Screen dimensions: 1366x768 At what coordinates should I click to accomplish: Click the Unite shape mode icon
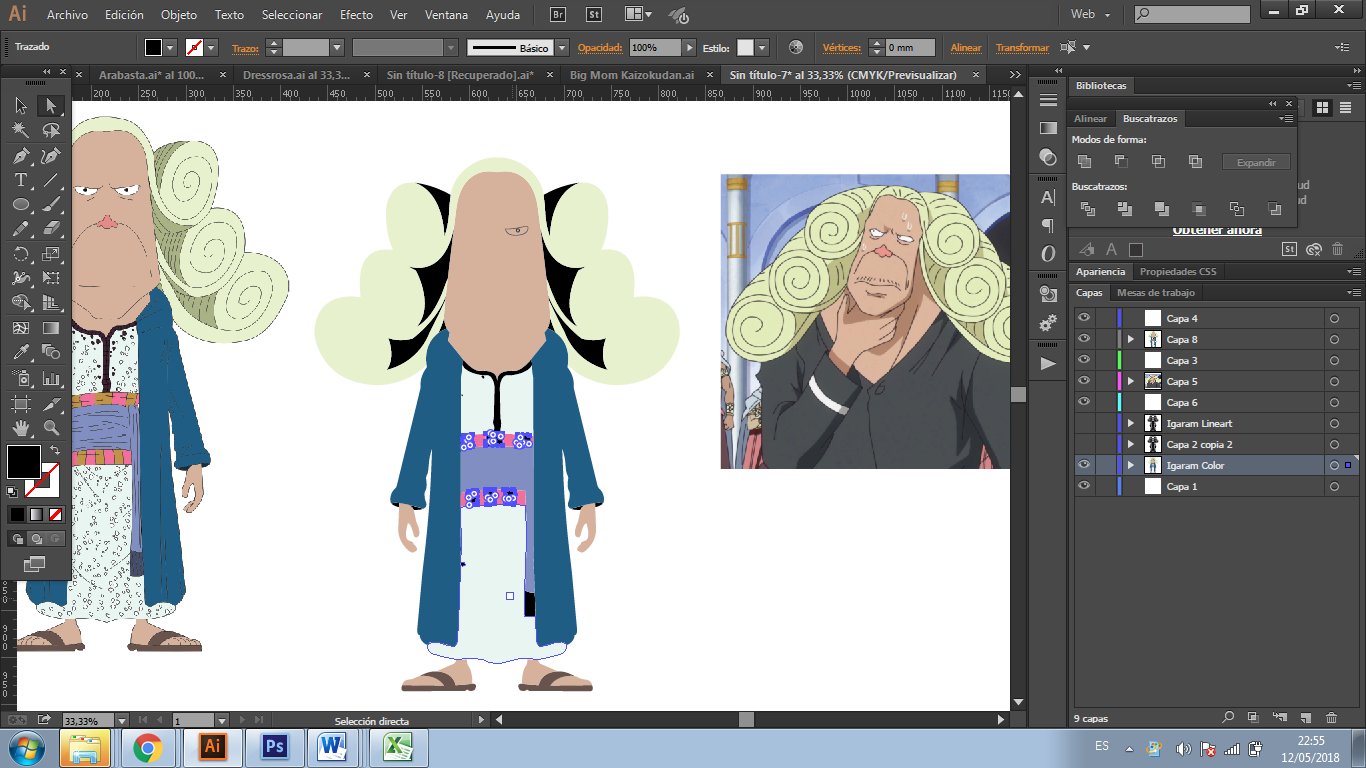(1085, 162)
